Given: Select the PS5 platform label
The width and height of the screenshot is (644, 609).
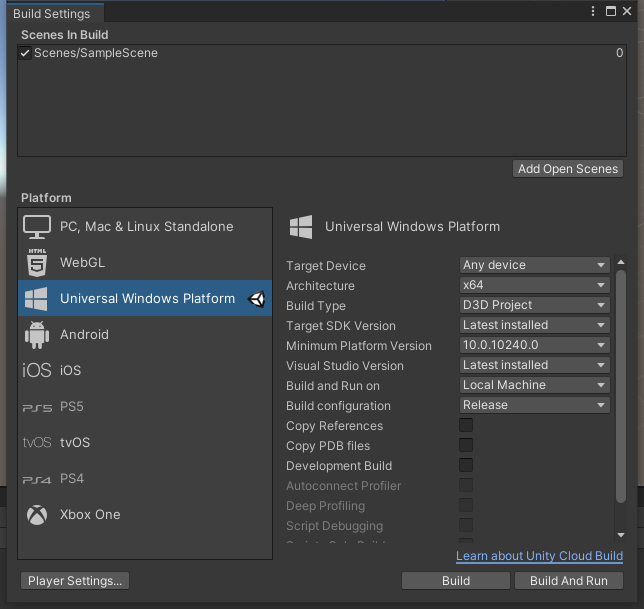Looking at the screenshot, I should (72, 407).
